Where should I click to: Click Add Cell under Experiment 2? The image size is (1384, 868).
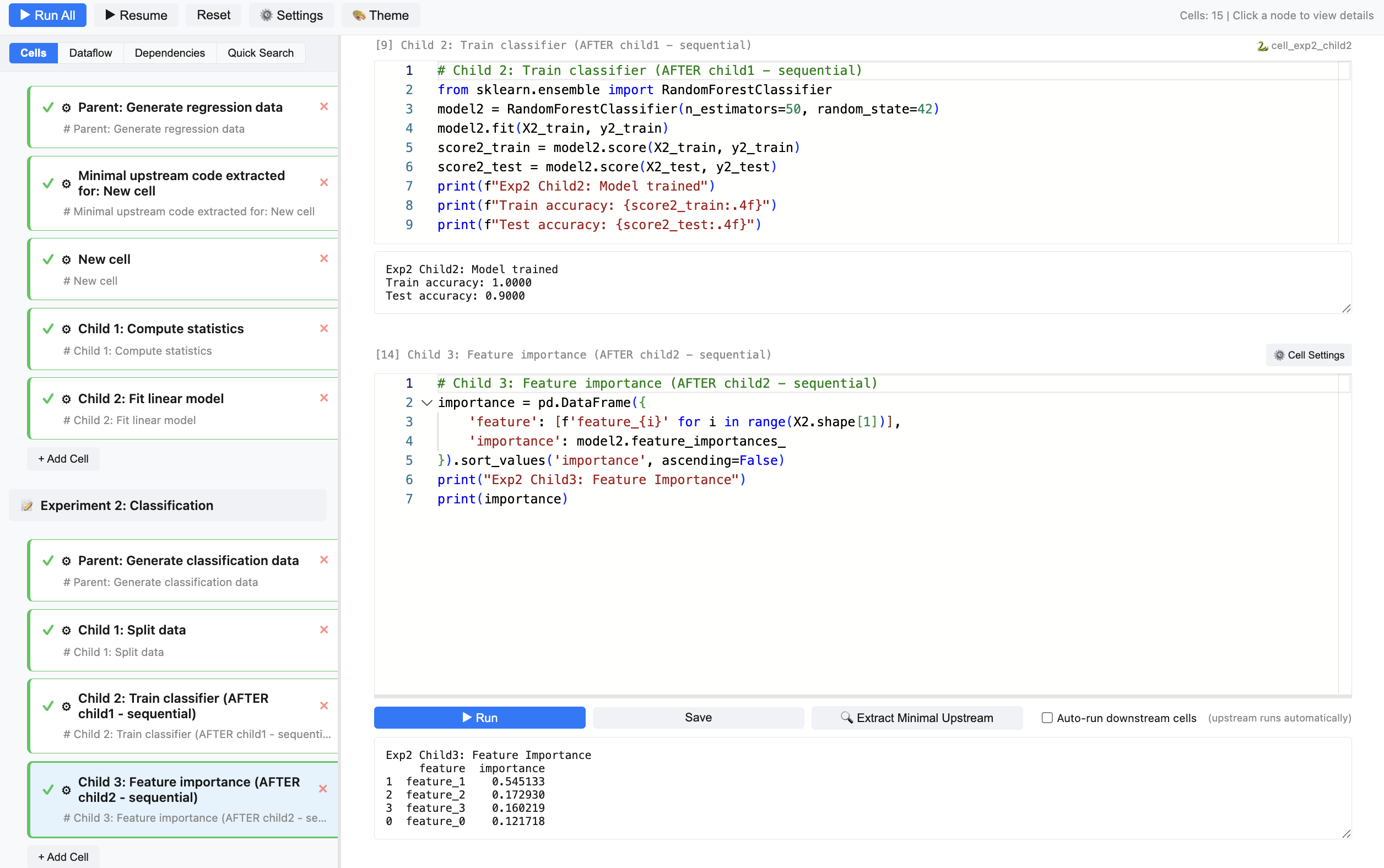tap(63, 856)
